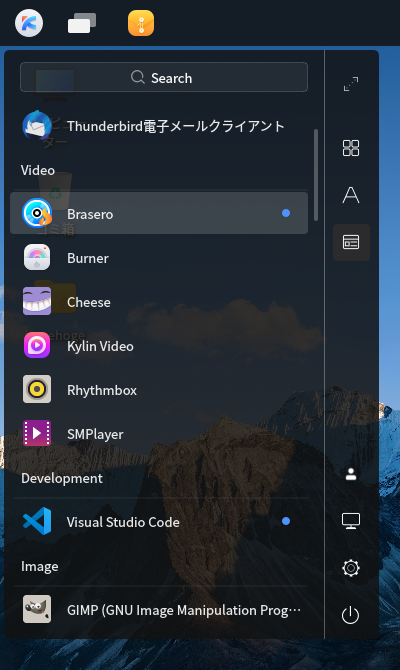This screenshot has height=670, width=400.
Task: Open the user account icon
Action: tap(351, 474)
